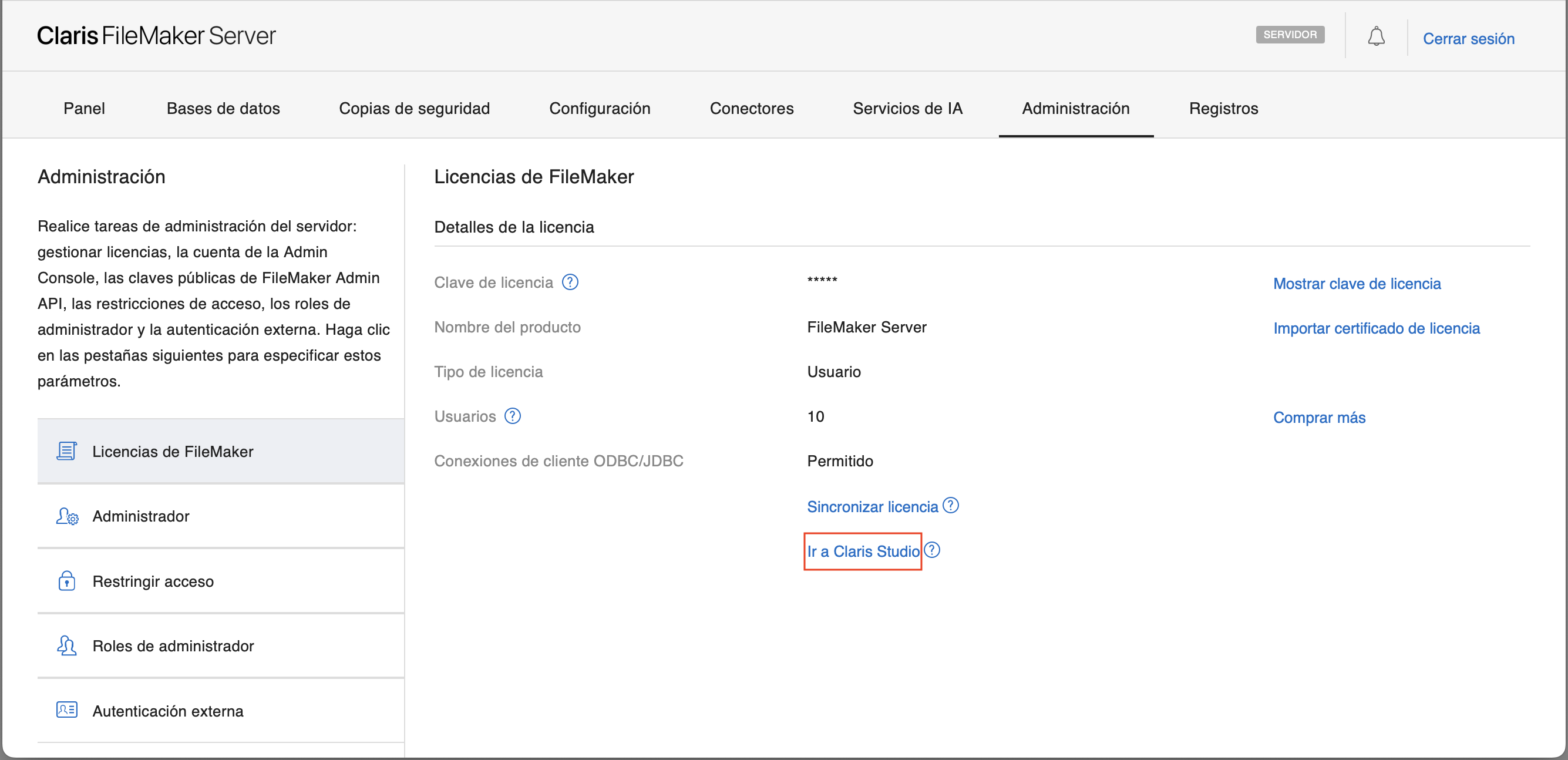The image size is (1568, 760).
Task: Open the Registros tab
Action: point(1223,109)
